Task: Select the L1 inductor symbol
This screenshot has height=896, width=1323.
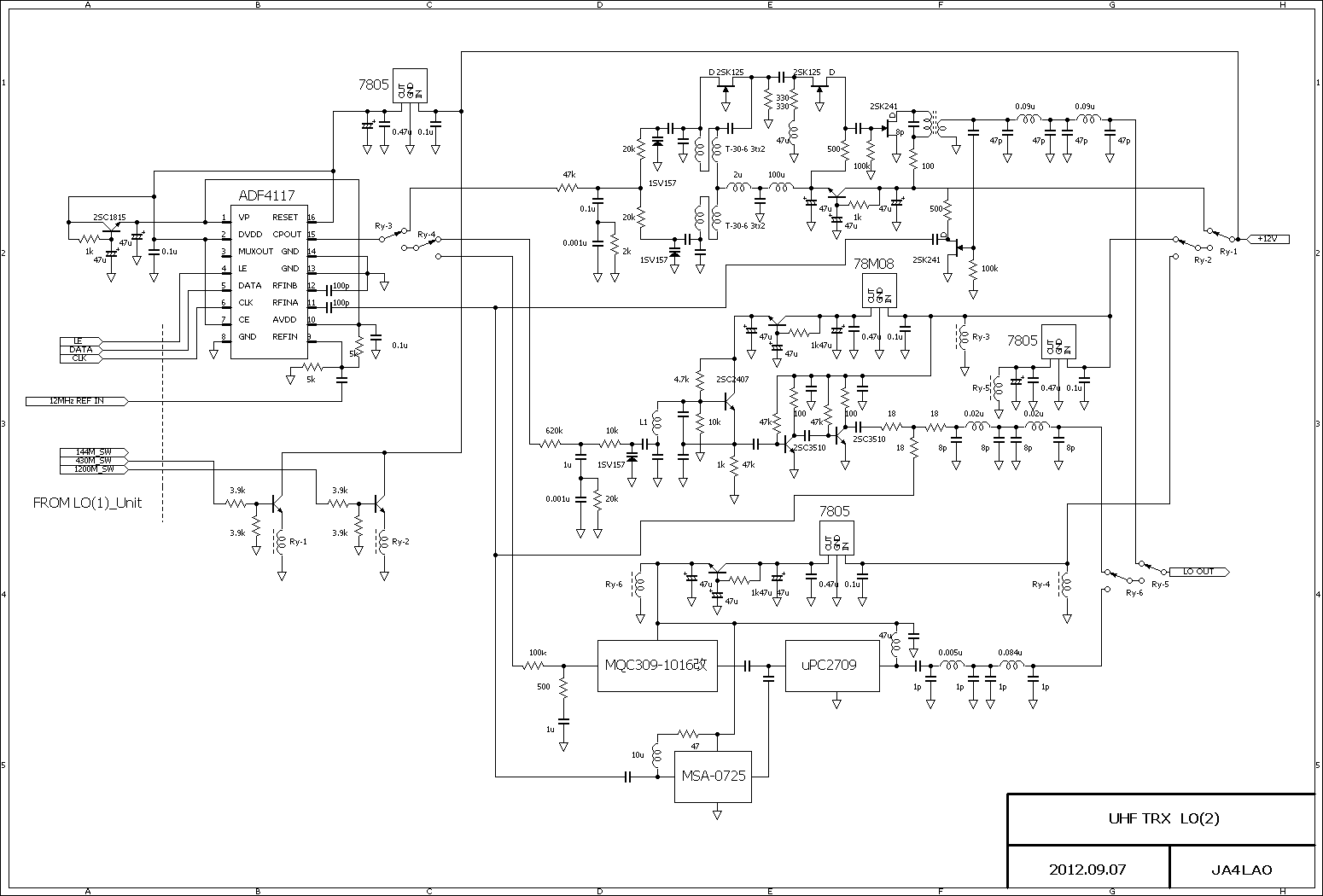Action: 657,422
